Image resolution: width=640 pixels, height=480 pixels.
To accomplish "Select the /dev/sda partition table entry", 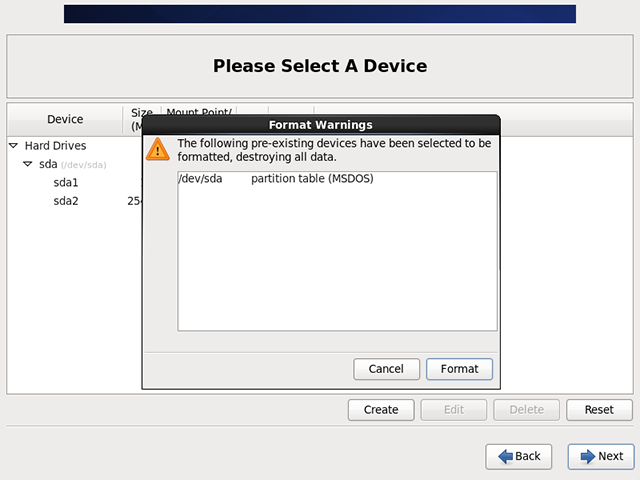I will (275, 180).
